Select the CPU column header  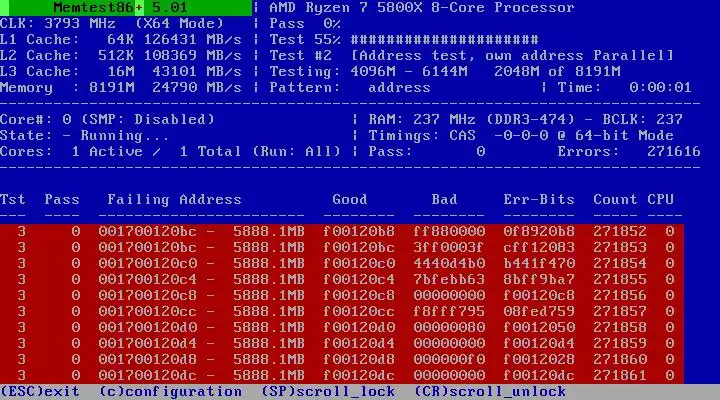(660, 199)
